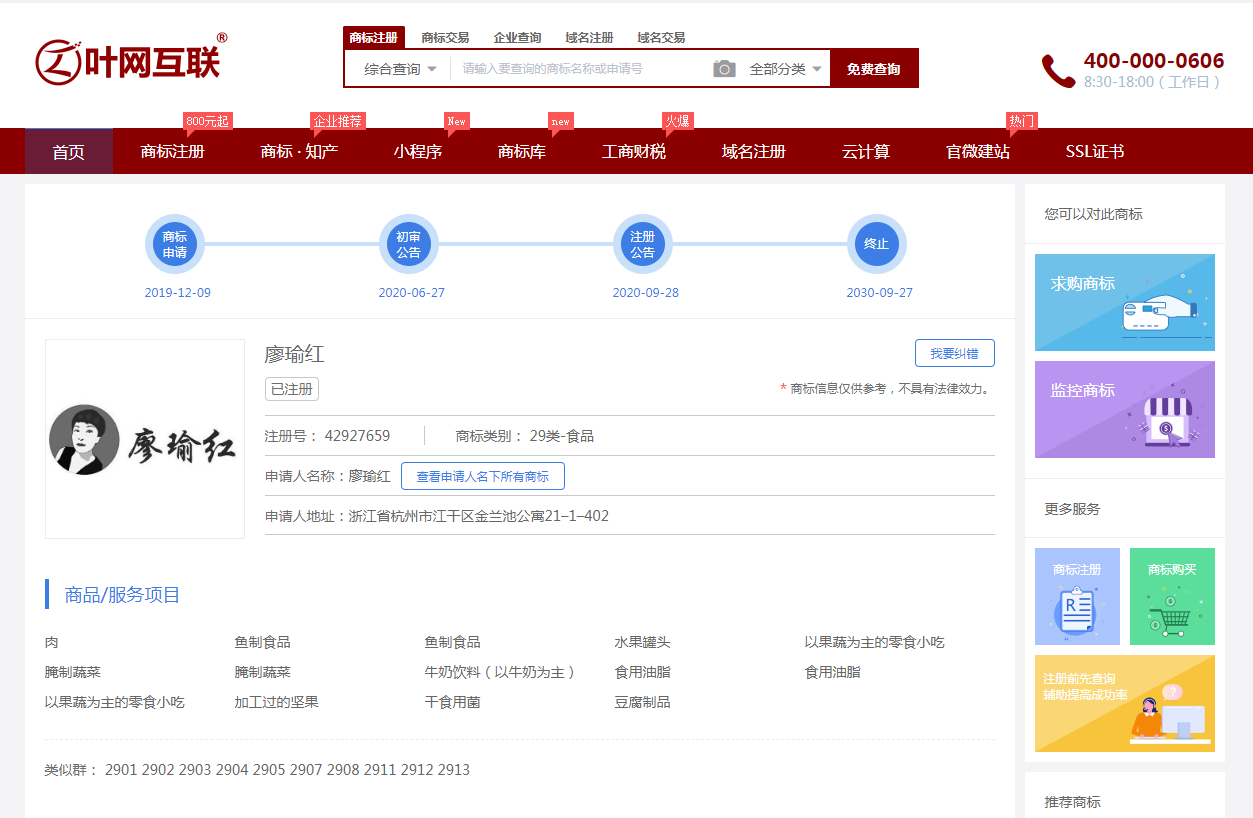This screenshot has height=818, width=1253.
Task: Click the 商标注册 service tile
Action: point(1076,596)
